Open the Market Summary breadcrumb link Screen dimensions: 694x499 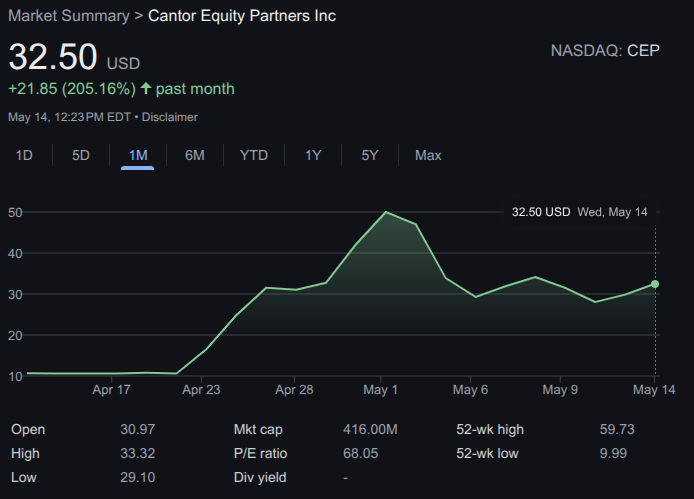coord(69,16)
